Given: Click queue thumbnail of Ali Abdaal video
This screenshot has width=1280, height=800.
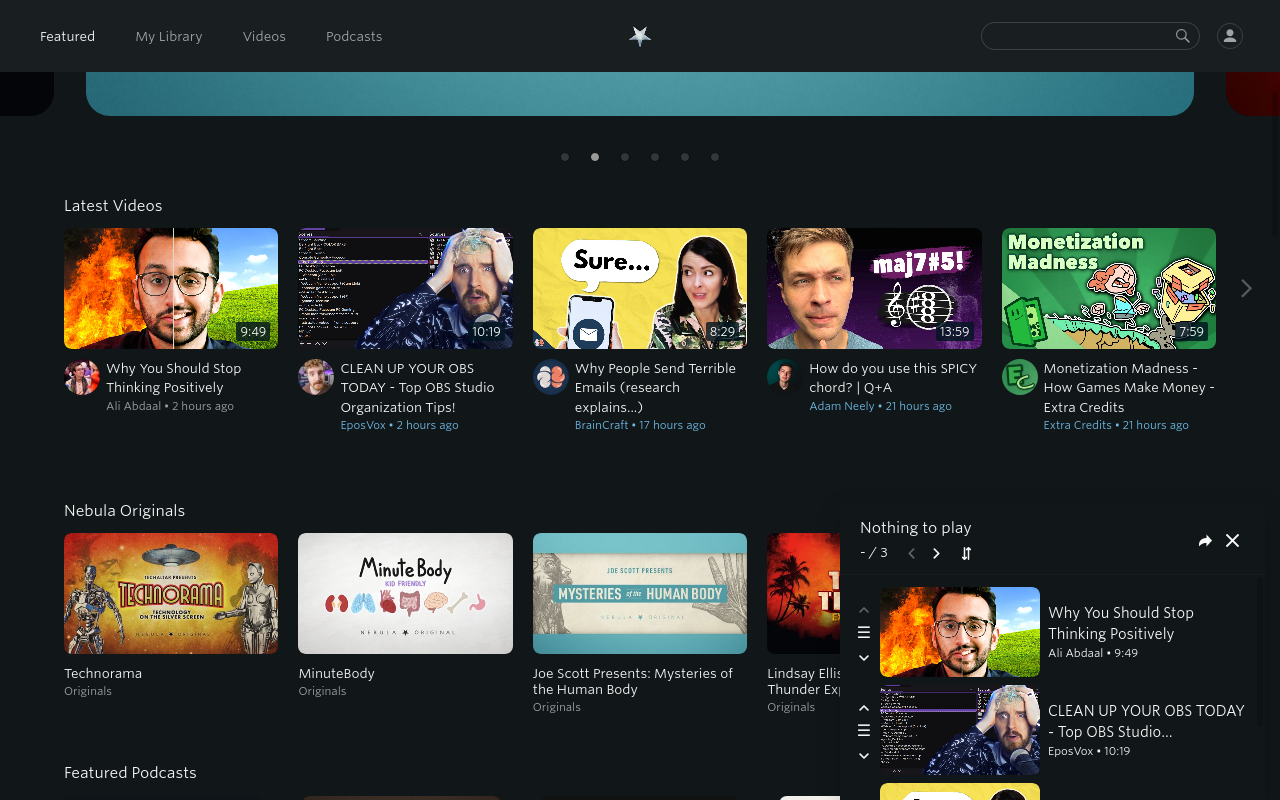Looking at the screenshot, I should (x=960, y=632).
